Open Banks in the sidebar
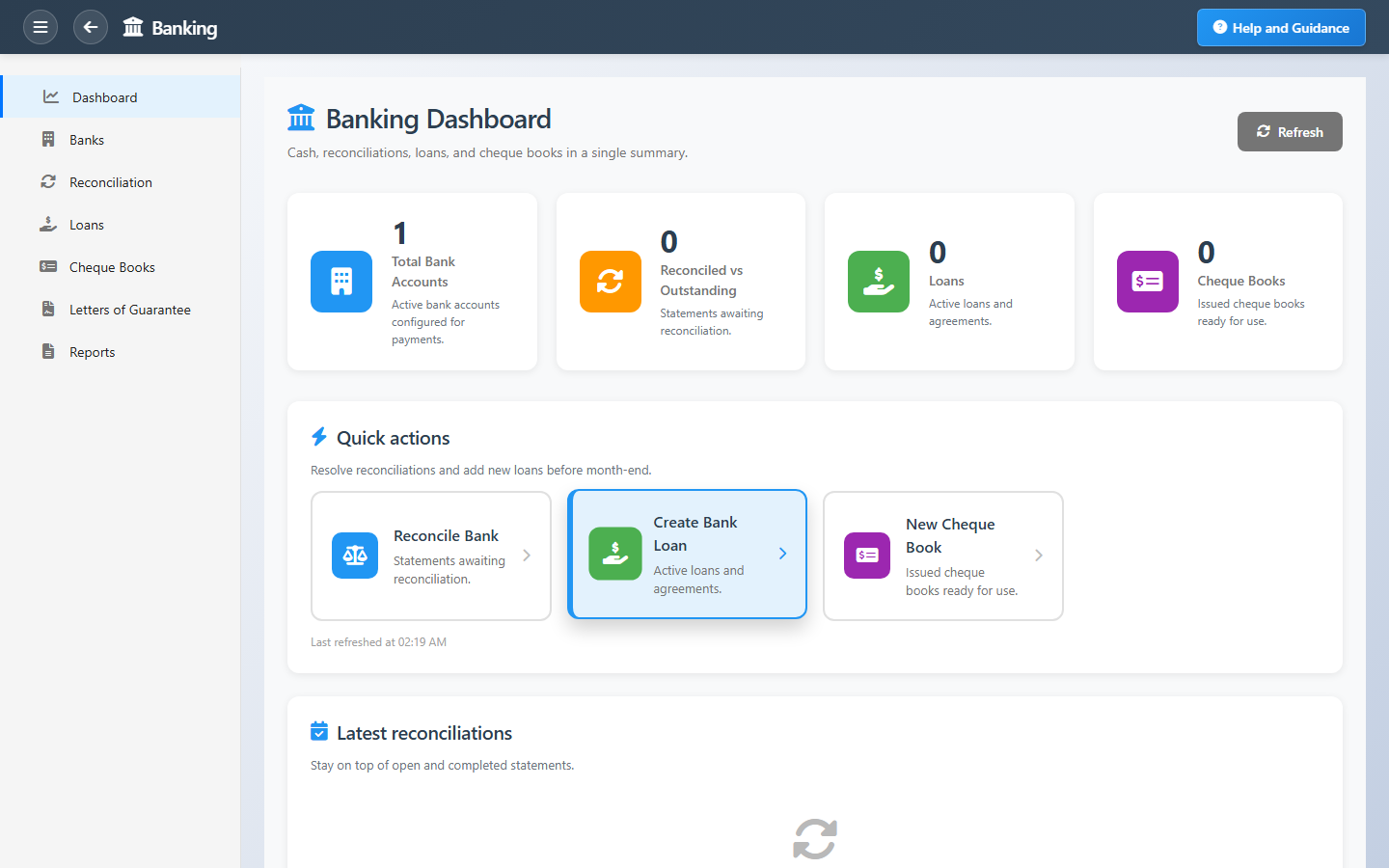This screenshot has width=1389, height=868. (x=87, y=140)
